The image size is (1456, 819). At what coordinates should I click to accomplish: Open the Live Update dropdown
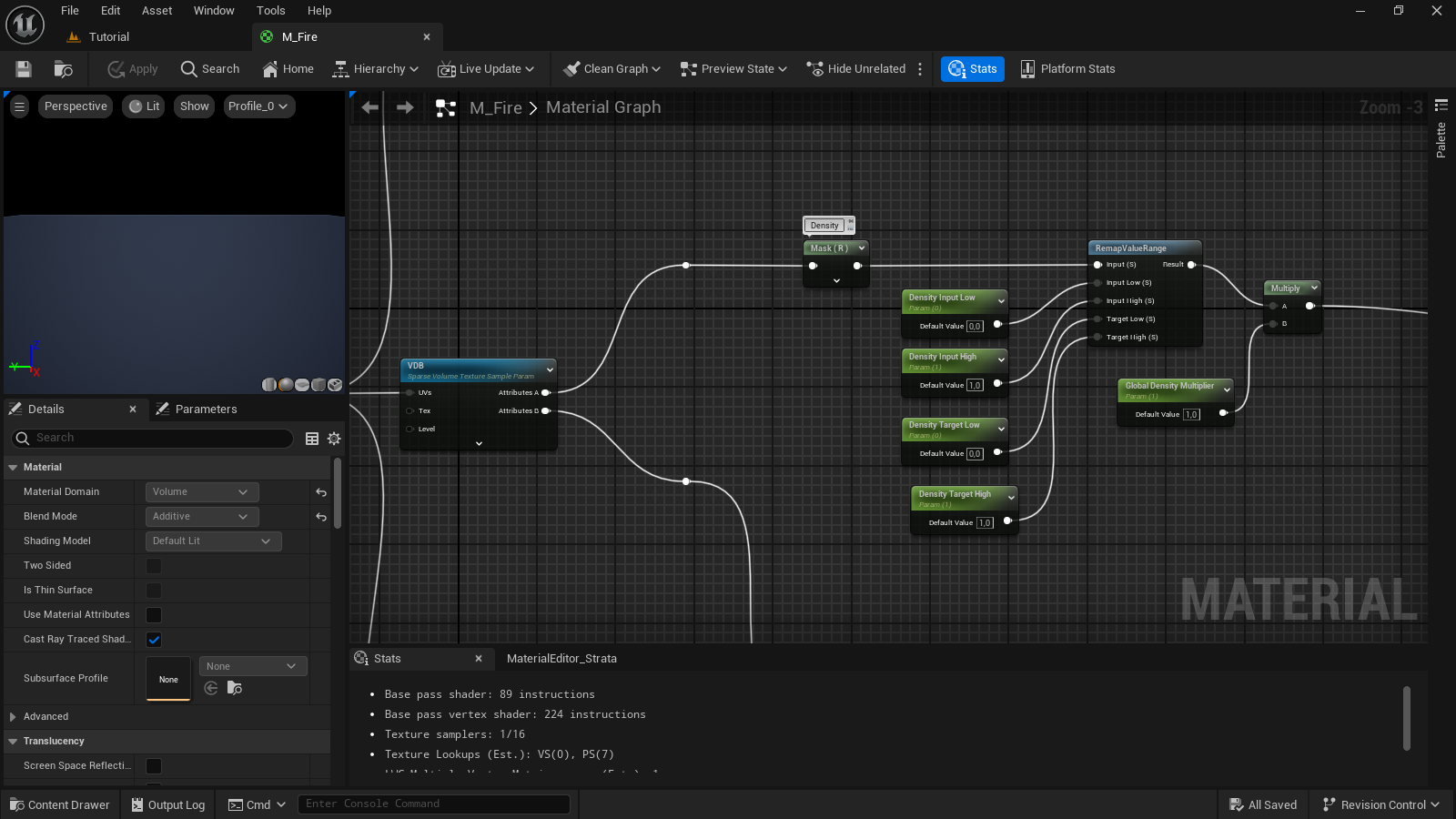[x=486, y=69]
